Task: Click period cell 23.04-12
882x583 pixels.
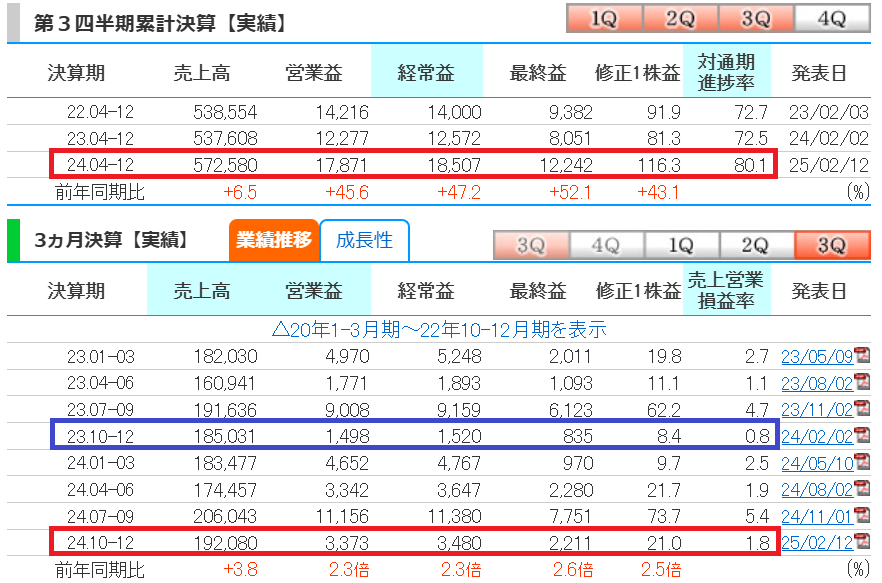Action: (100, 138)
